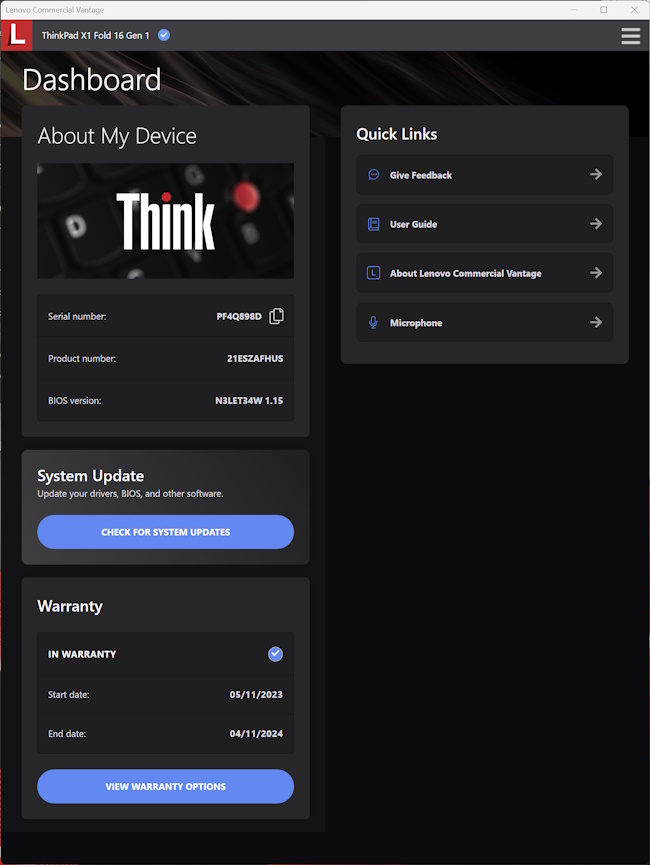
Task: Click the User Guide book icon
Action: [x=374, y=224]
